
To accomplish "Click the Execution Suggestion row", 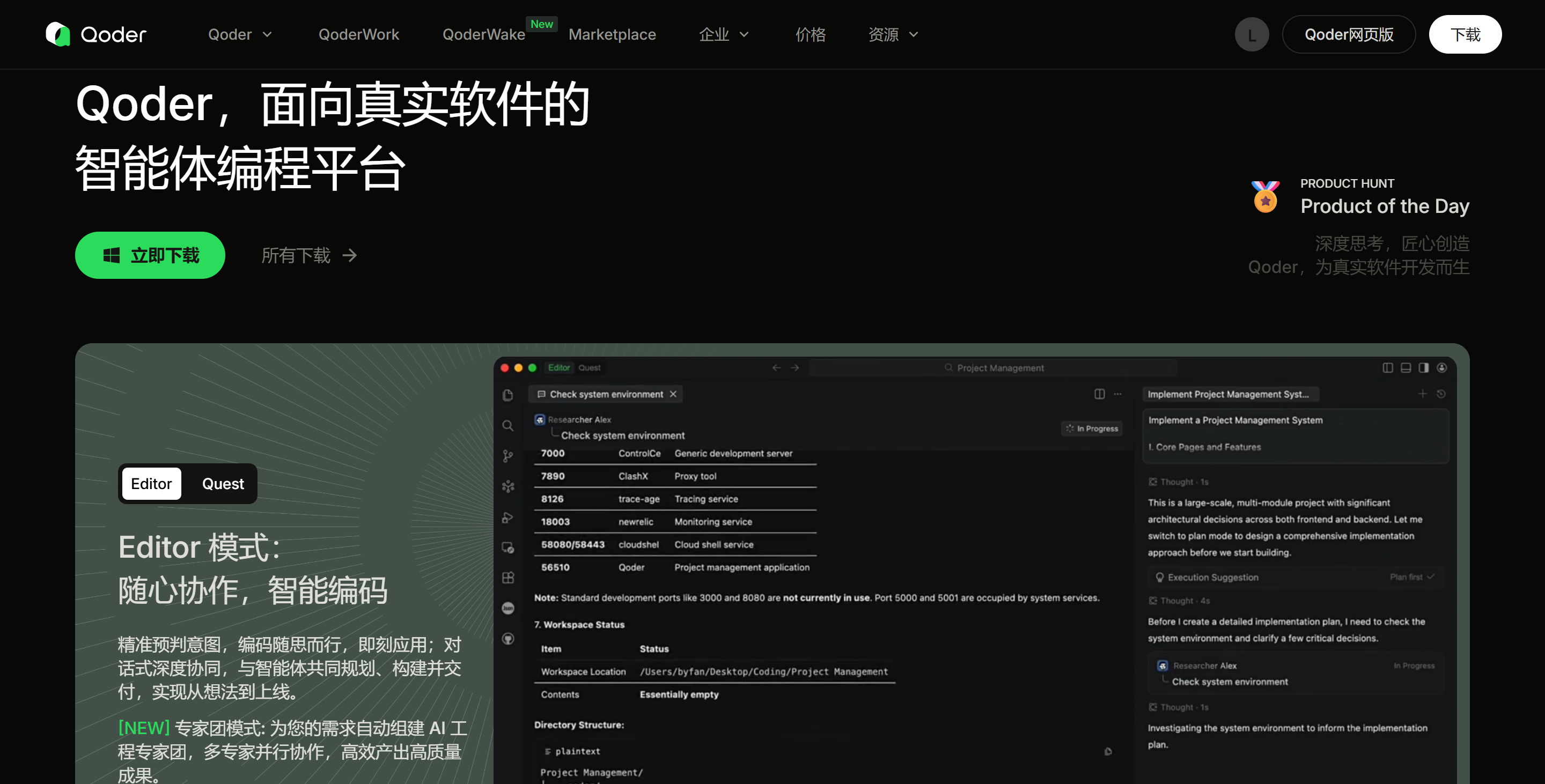I will coord(1296,577).
